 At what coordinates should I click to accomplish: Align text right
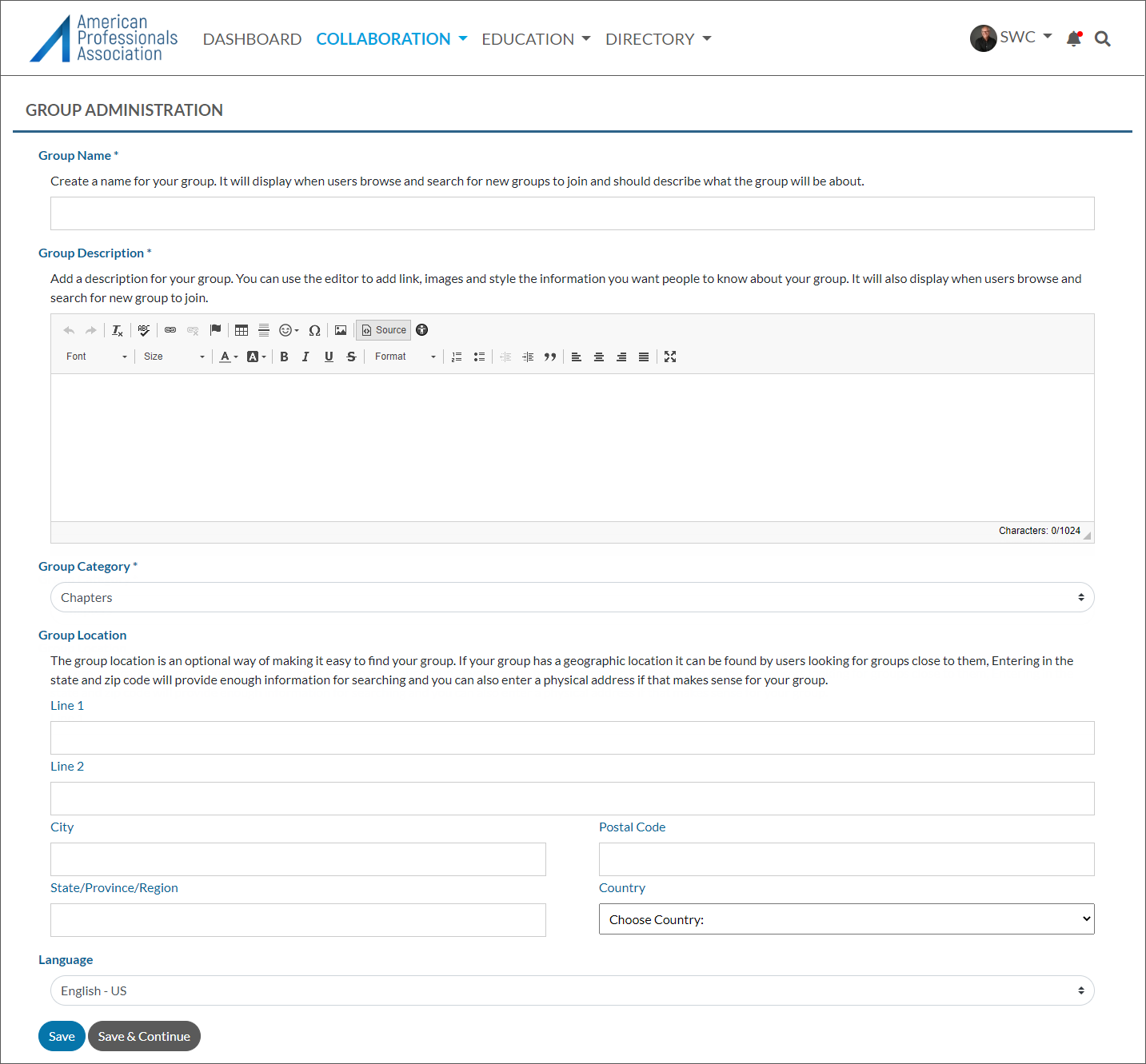[621, 357]
